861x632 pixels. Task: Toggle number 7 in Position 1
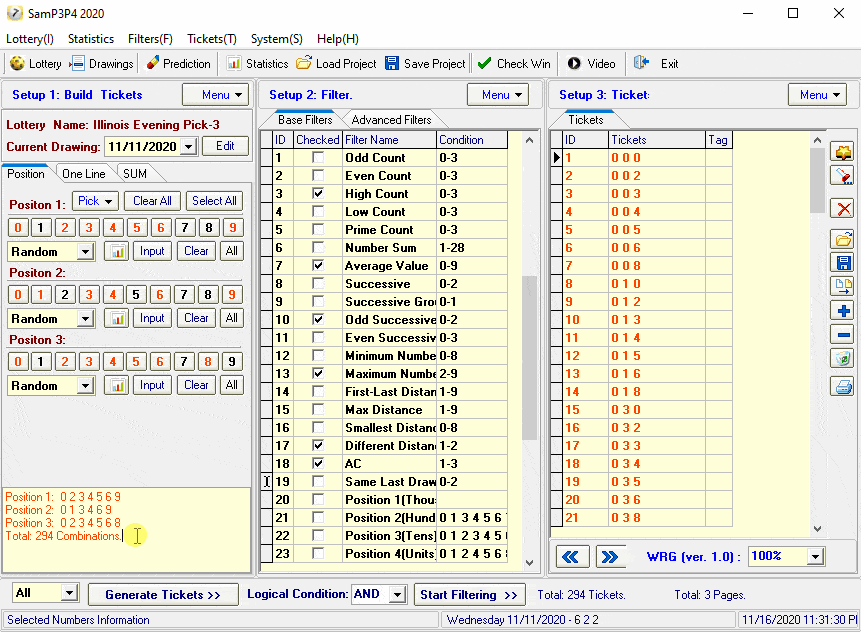[x=184, y=227]
